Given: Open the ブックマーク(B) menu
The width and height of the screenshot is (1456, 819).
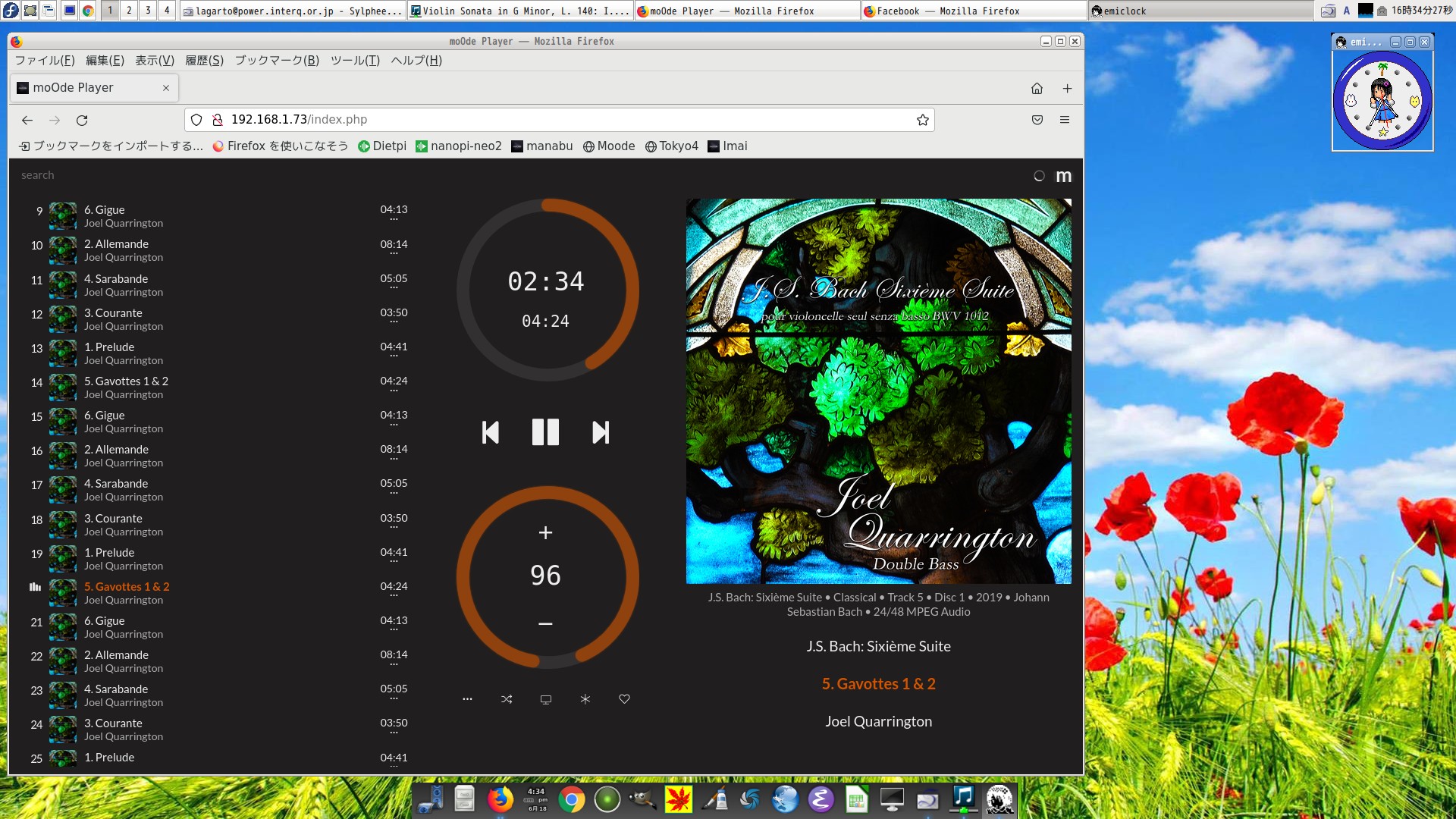Looking at the screenshot, I should click(x=276, y=61).
